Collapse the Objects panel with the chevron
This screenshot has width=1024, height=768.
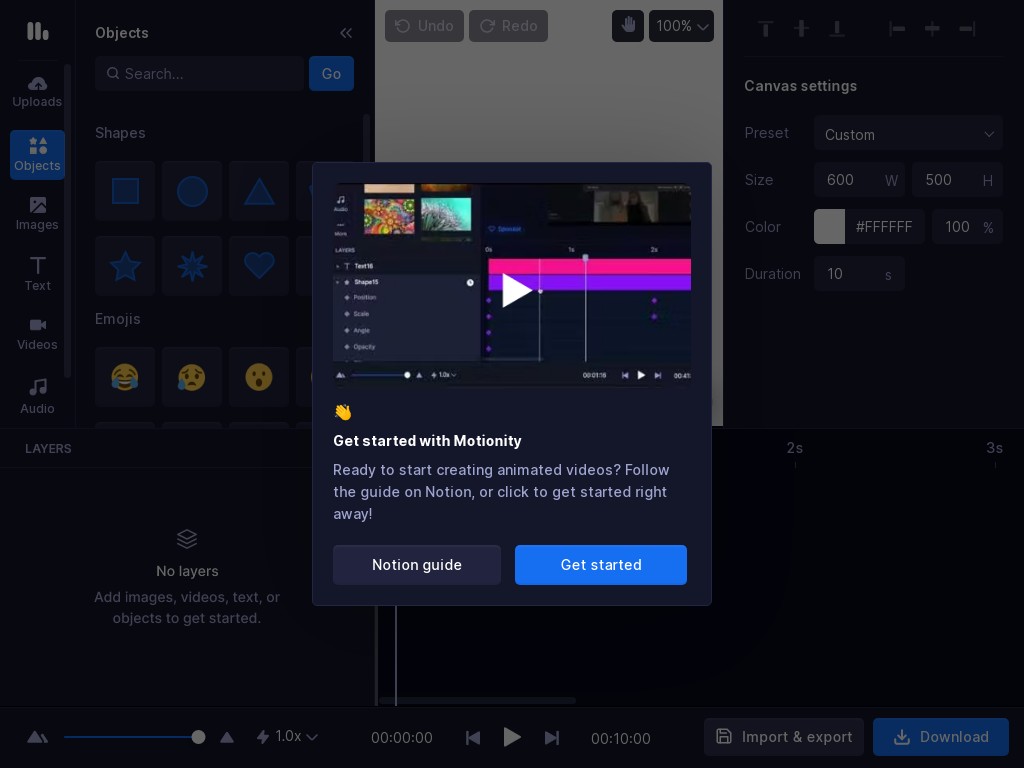346,33
